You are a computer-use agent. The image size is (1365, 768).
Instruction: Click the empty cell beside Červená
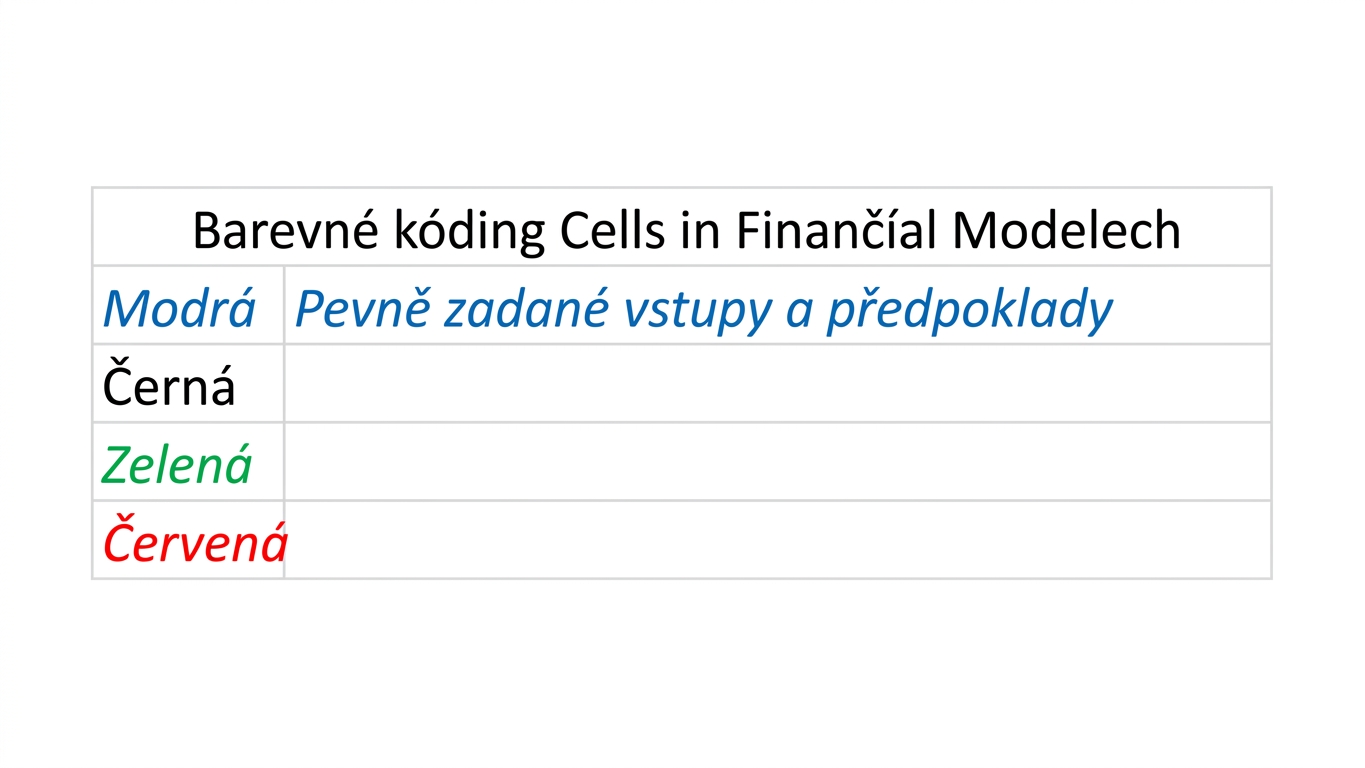point(777,539)
